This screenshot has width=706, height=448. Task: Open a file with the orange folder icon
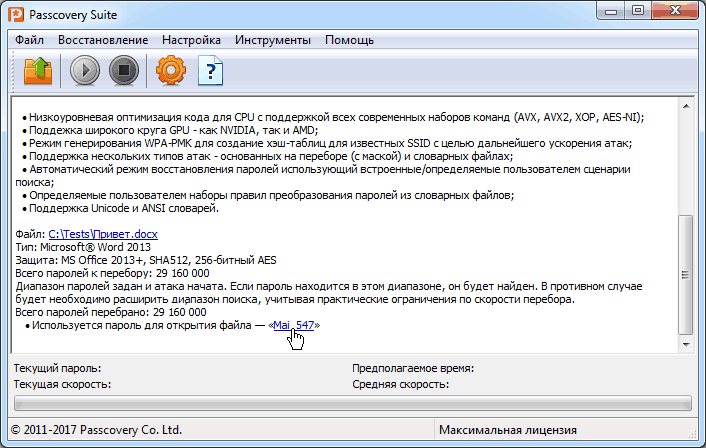point(38,71)
